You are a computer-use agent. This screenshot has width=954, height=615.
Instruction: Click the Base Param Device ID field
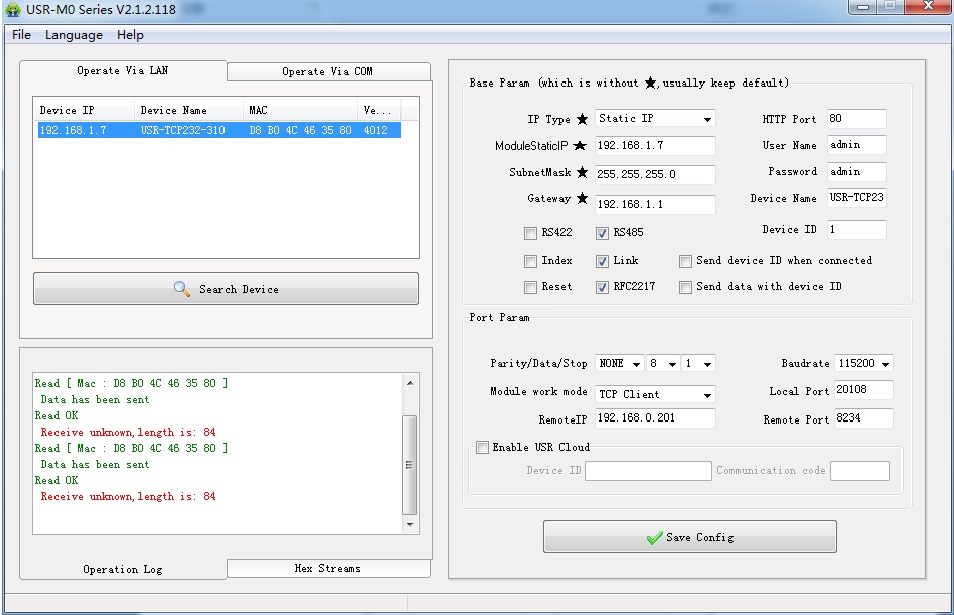point(857,229)
